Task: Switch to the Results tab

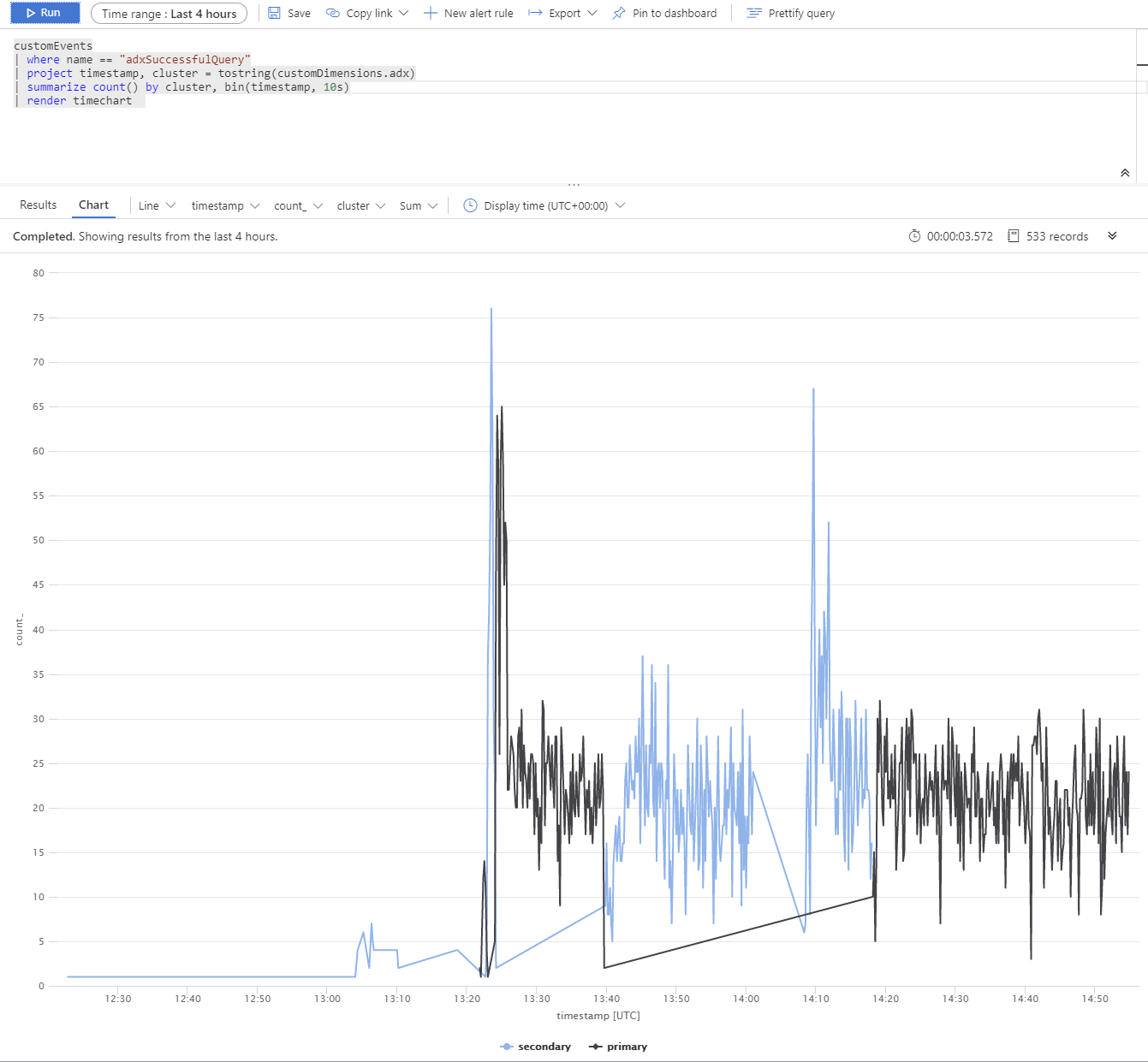Action: [x=39, y=205]
